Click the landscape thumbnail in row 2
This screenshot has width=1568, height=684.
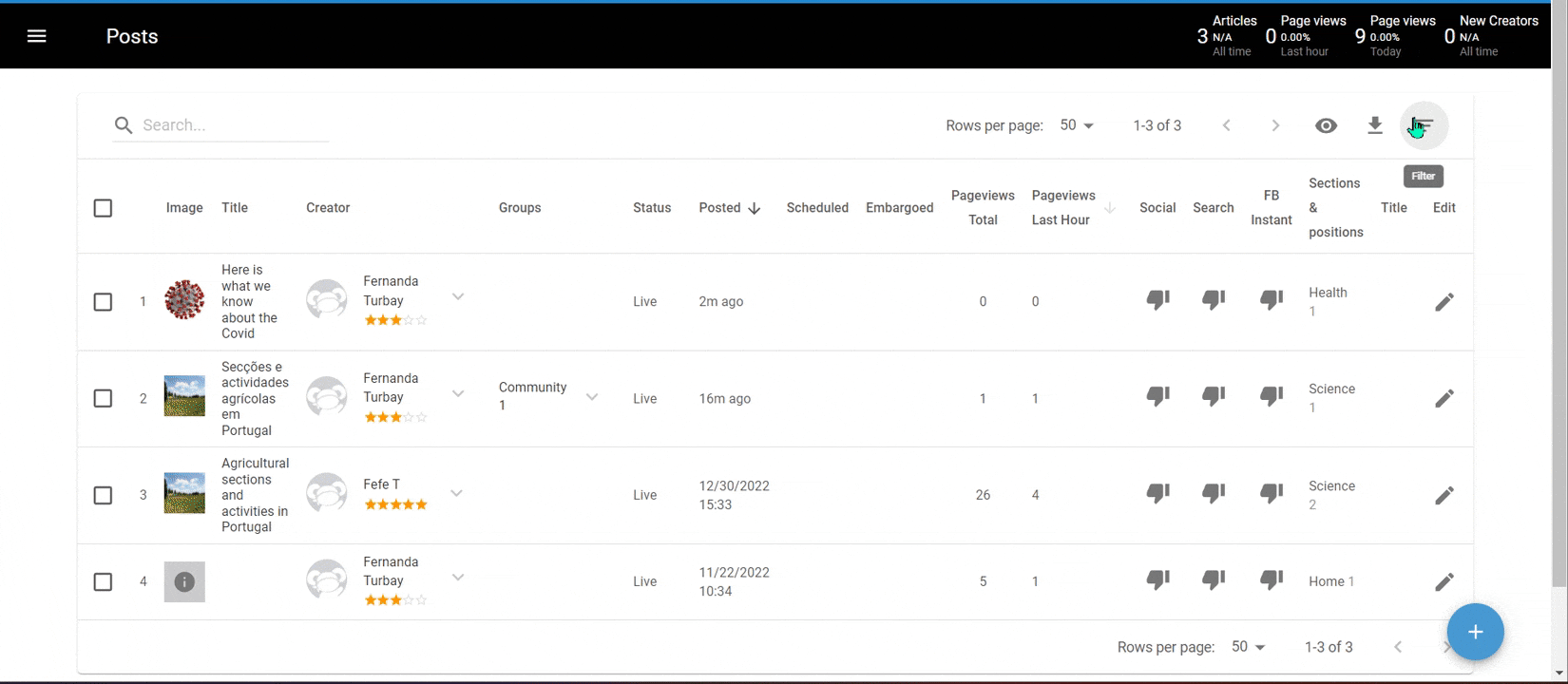[184, 397]
